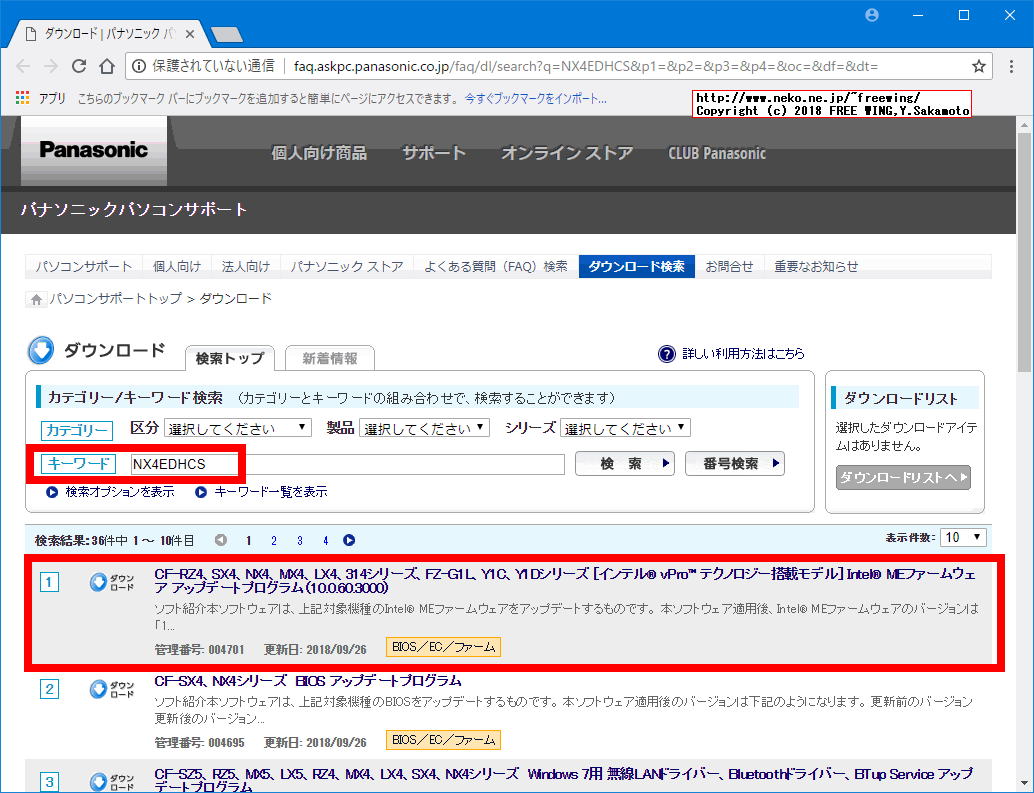Screen dimensions: 1034x793
Task: Click the Panasonic logo
Action: pyautogui.click(x=92, y=151)
